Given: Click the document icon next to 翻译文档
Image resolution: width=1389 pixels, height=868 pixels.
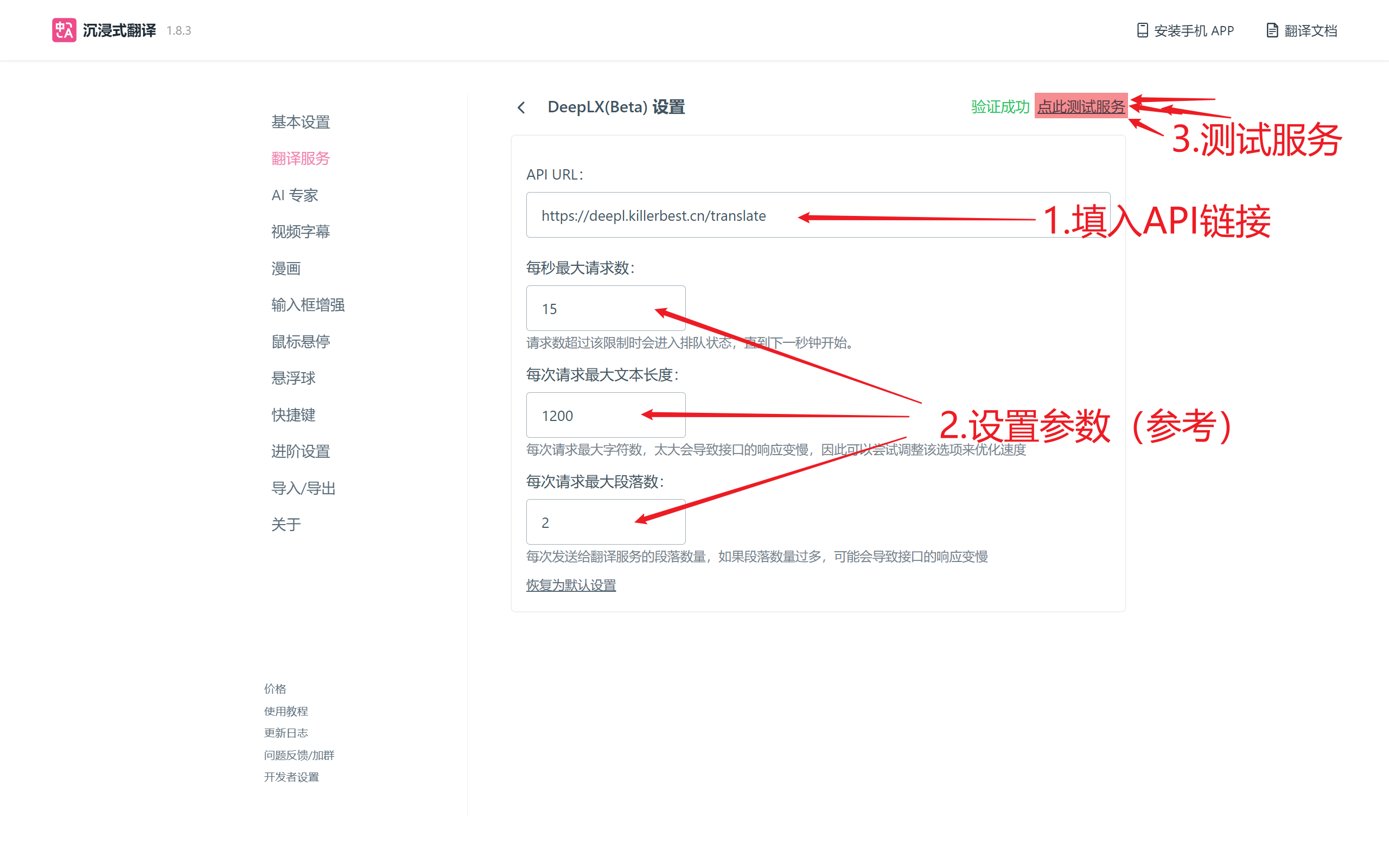Looking at the screenshot, I should coord(1272,30).
